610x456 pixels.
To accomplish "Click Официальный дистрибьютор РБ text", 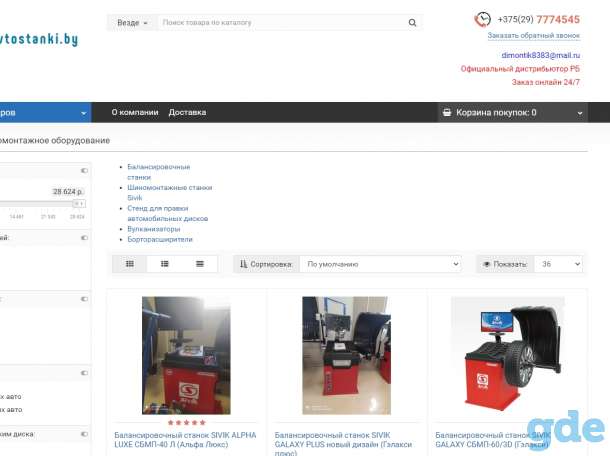I will pos(520,69).
